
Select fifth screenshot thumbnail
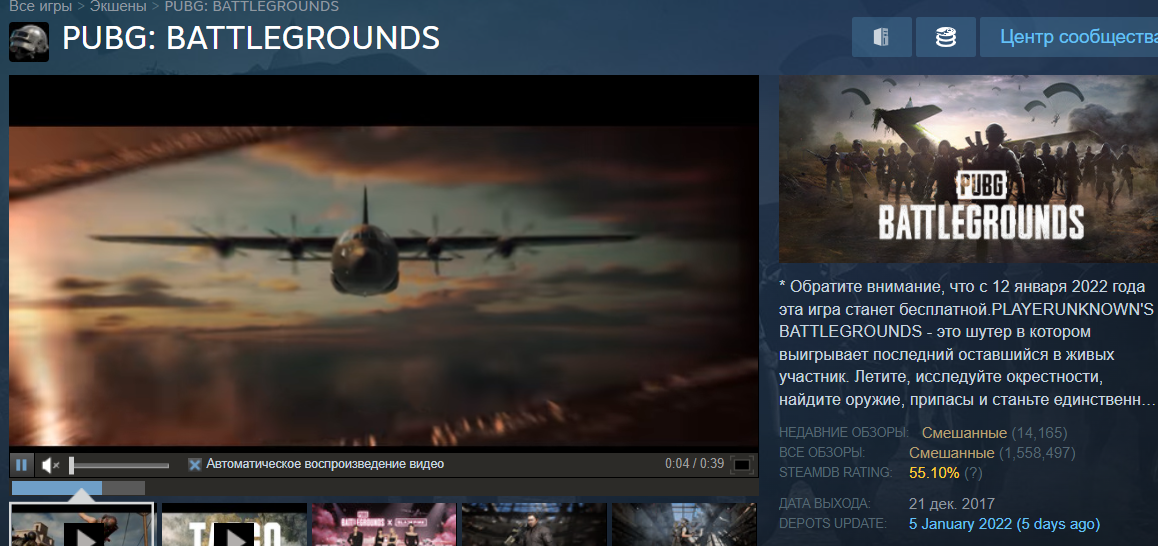(x=684, y=525)
